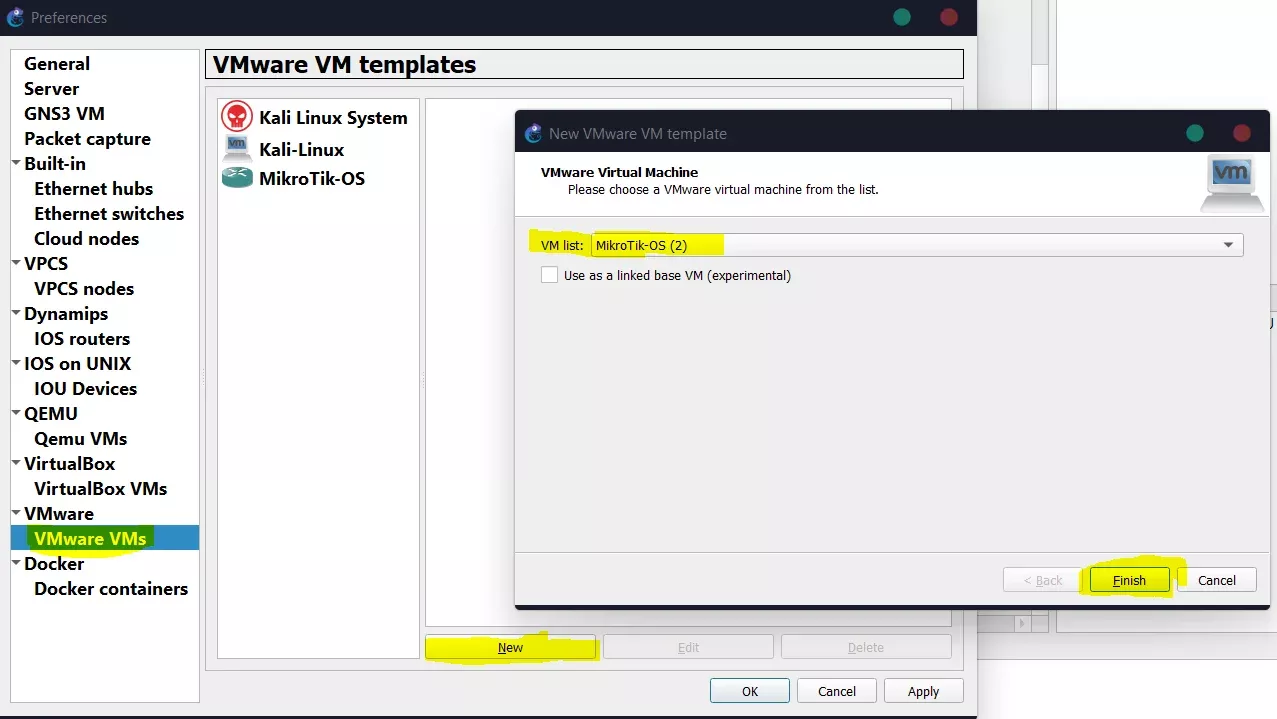Cancel the Preferences window

[x=837, y=691]
